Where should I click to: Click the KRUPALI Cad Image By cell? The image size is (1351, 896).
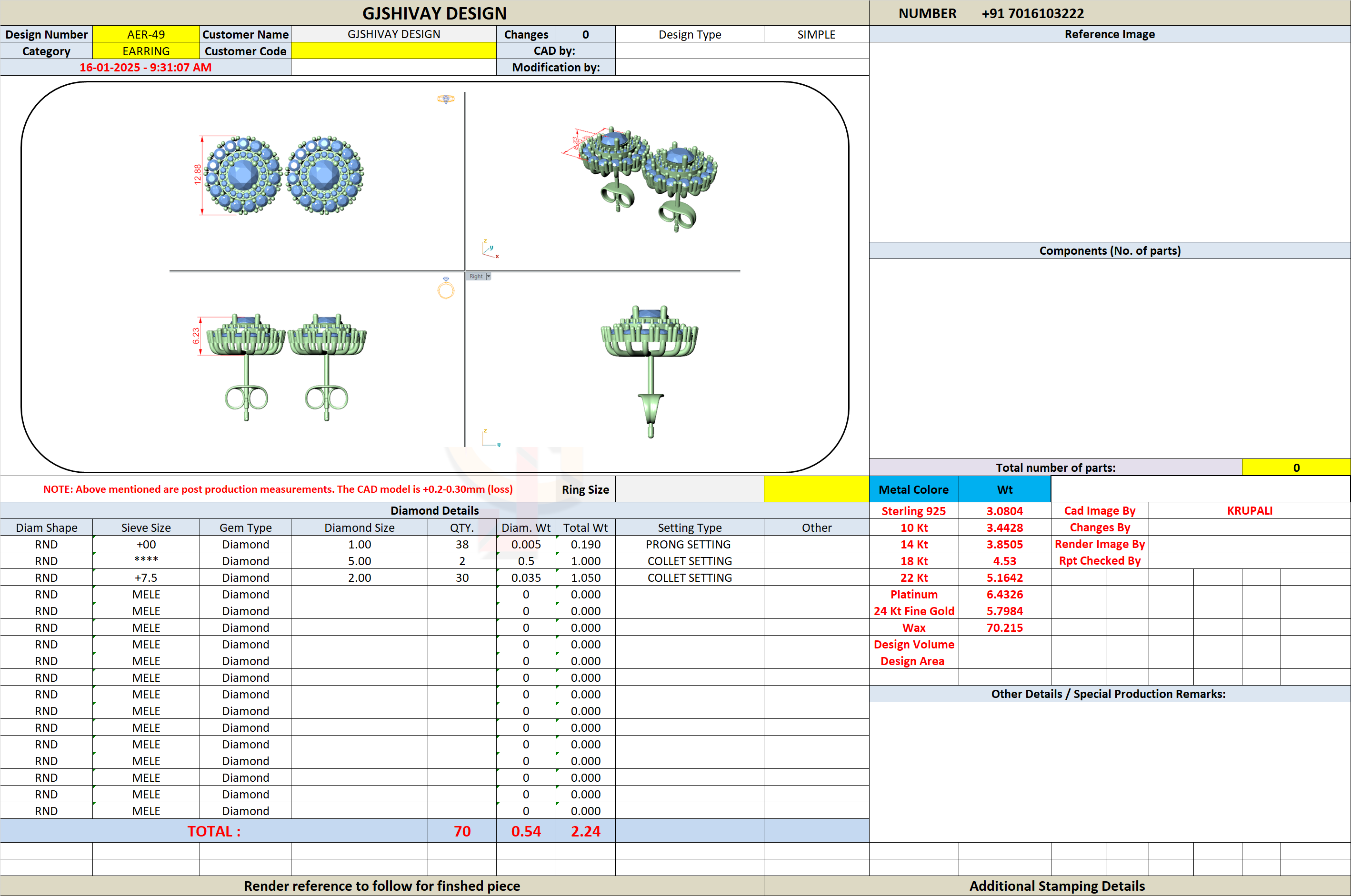1249,511
